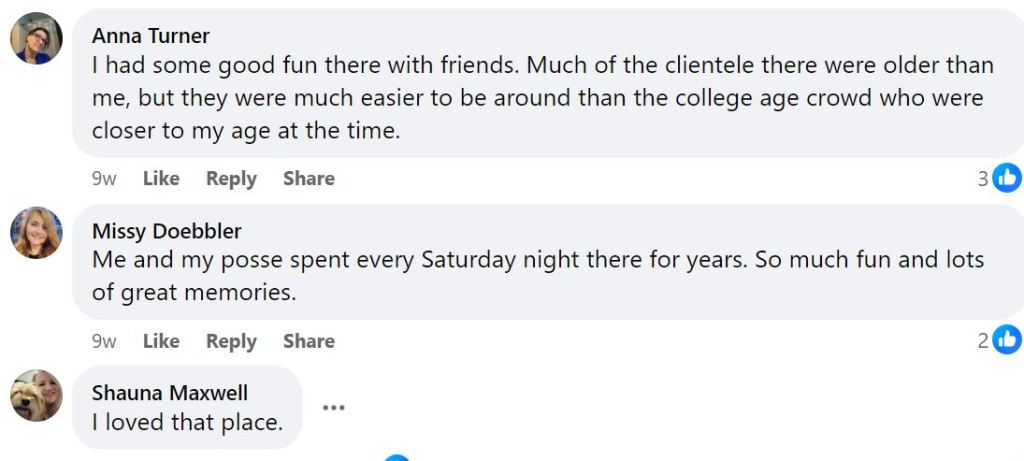Image resolution: width=1024 pixels, height=461 pixels.
Task: Click the "I loved that place." comment text
Action: tap(187, 423)
